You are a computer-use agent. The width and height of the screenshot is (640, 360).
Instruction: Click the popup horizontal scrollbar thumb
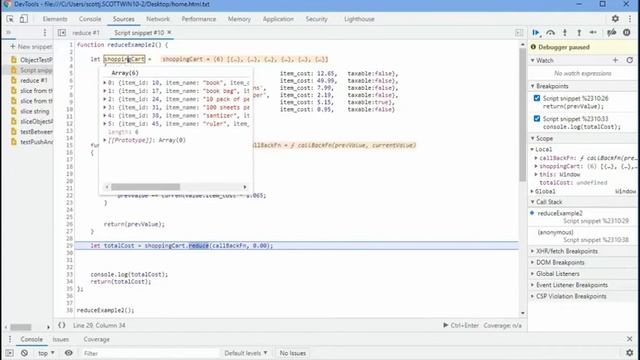[x=145, y=187]
